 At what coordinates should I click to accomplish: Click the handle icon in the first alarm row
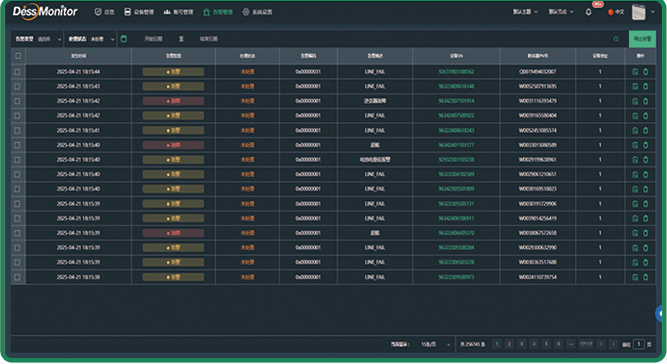pyautogui.click(x=635, y=72)
